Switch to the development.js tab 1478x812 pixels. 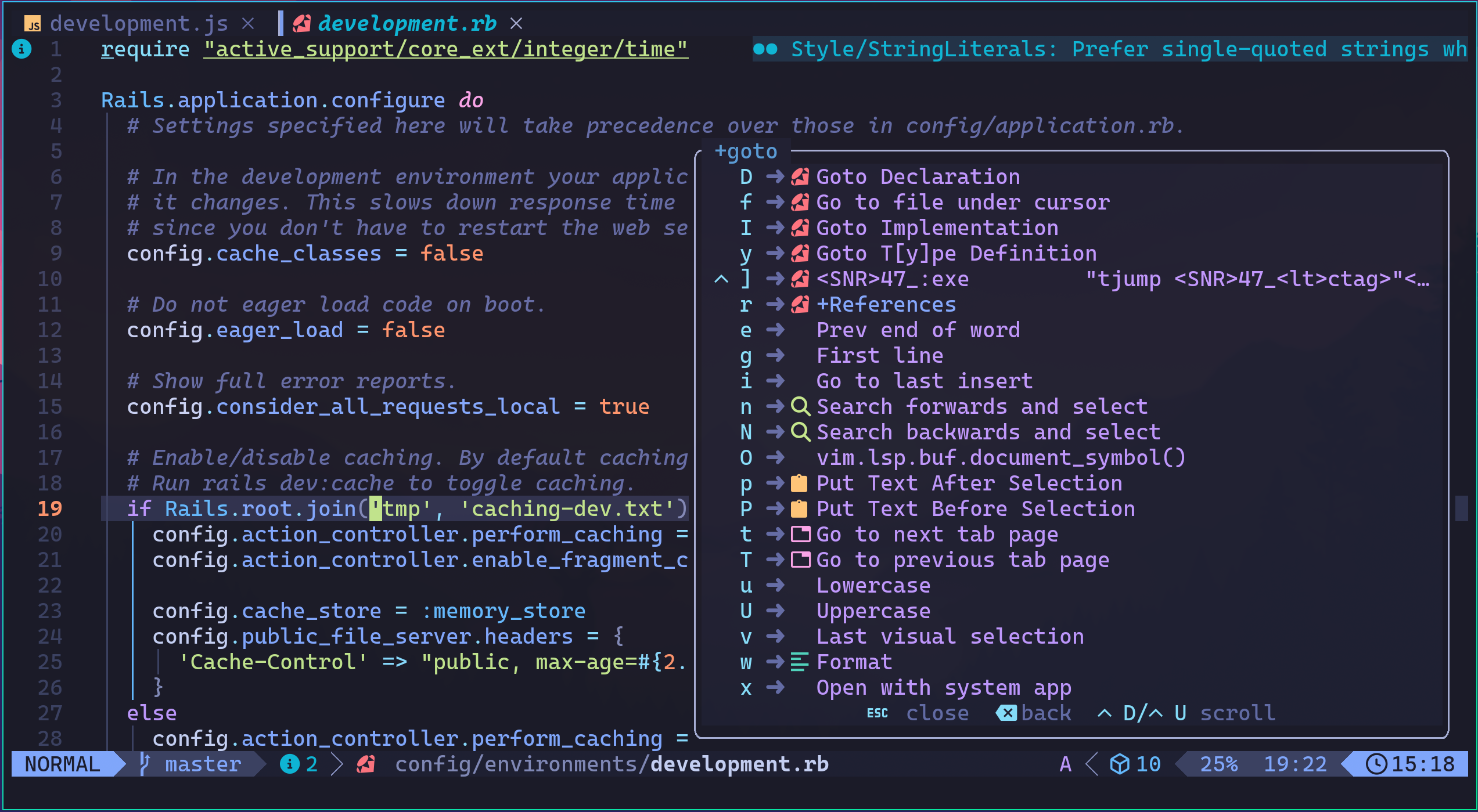(x=139, y=24)
